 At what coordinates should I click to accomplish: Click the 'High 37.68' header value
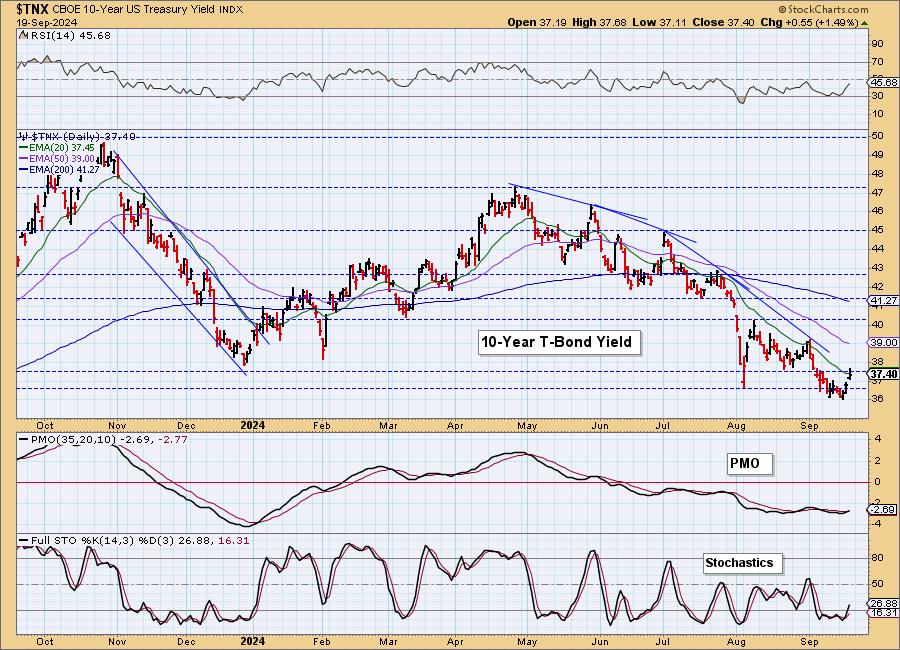pyautogui.click(x=600, y=22)
